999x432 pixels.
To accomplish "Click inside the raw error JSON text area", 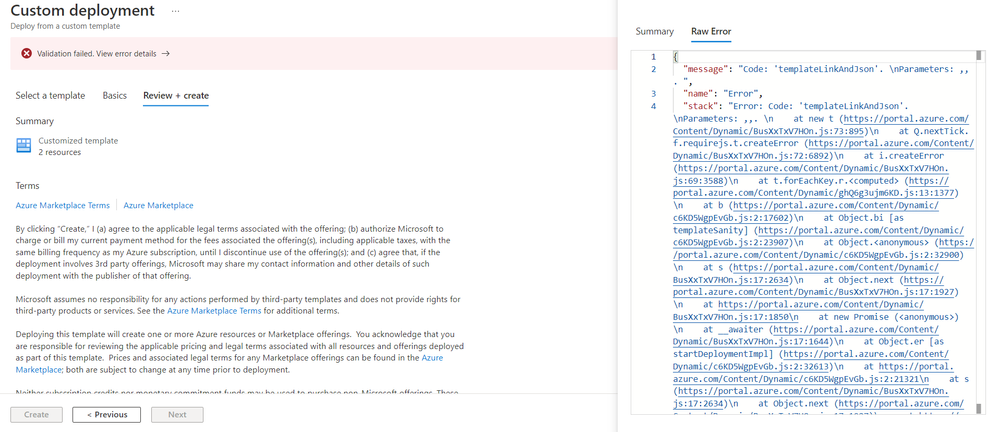I will [822, 233].
